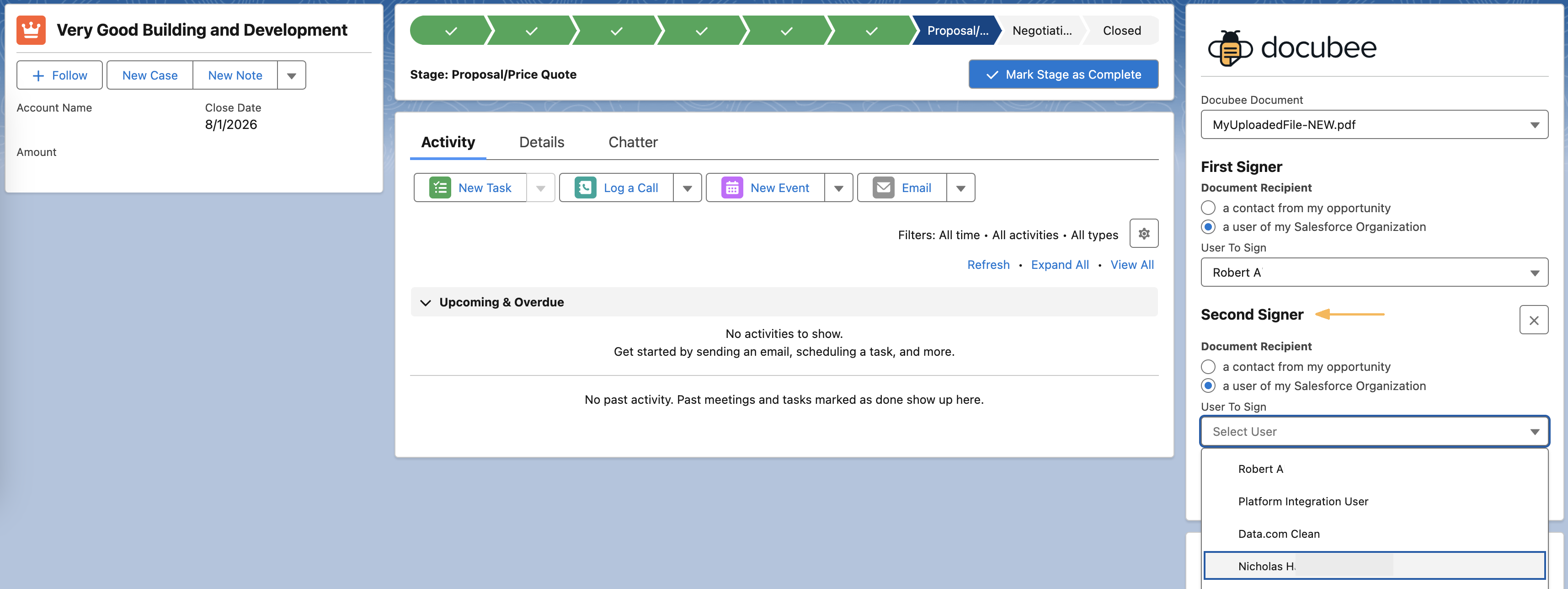Select First Signer Salesforce Organization user option
The width and height of the screenshot is (1568, 589).
point(1208,227)
